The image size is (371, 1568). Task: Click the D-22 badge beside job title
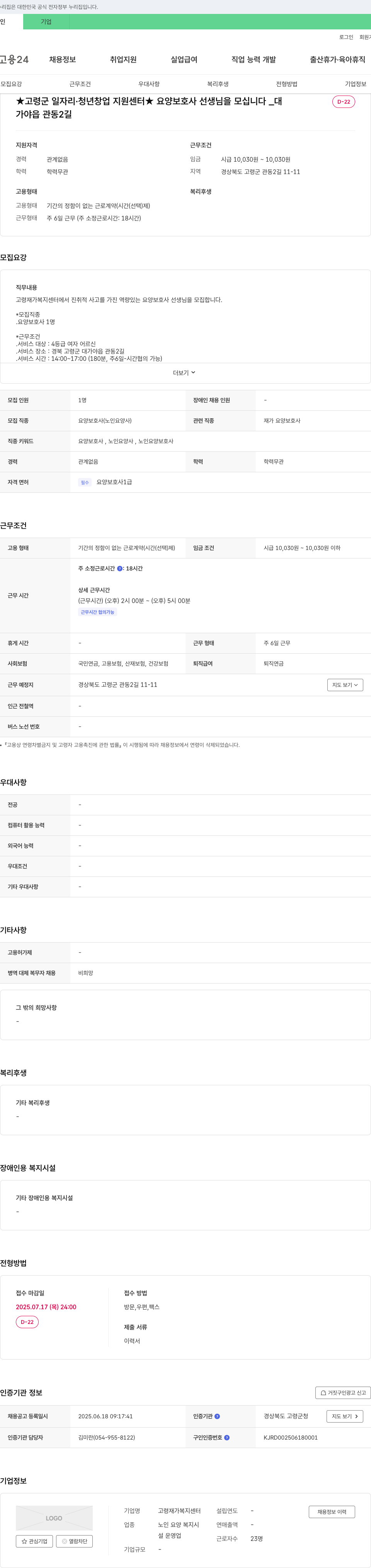pyautogui.click(x=344, y=102)
